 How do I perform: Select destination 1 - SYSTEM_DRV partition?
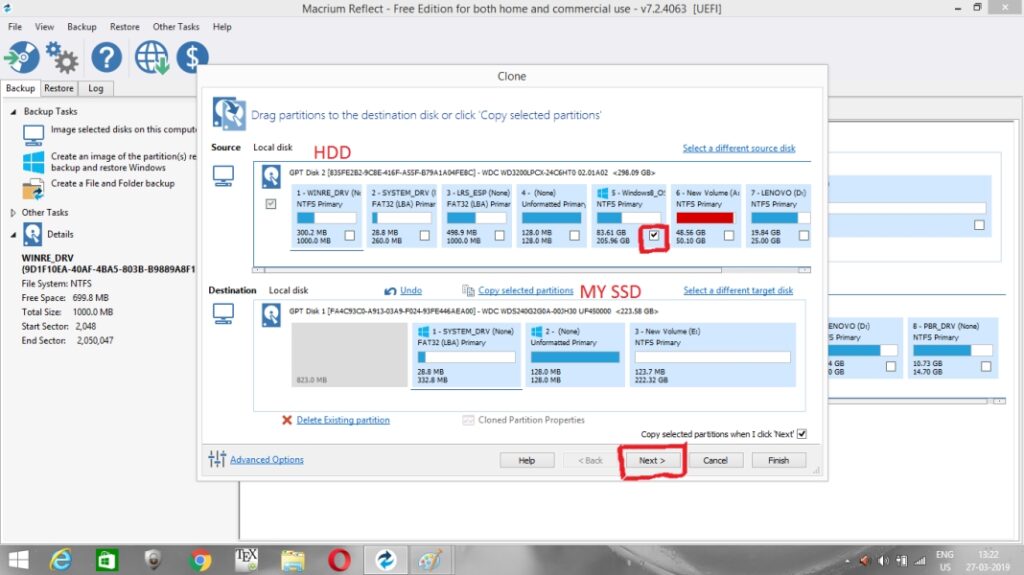466,355
